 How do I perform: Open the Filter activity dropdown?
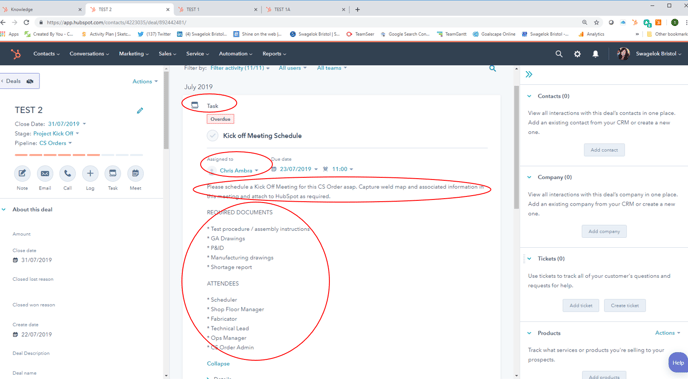(240, 68)
